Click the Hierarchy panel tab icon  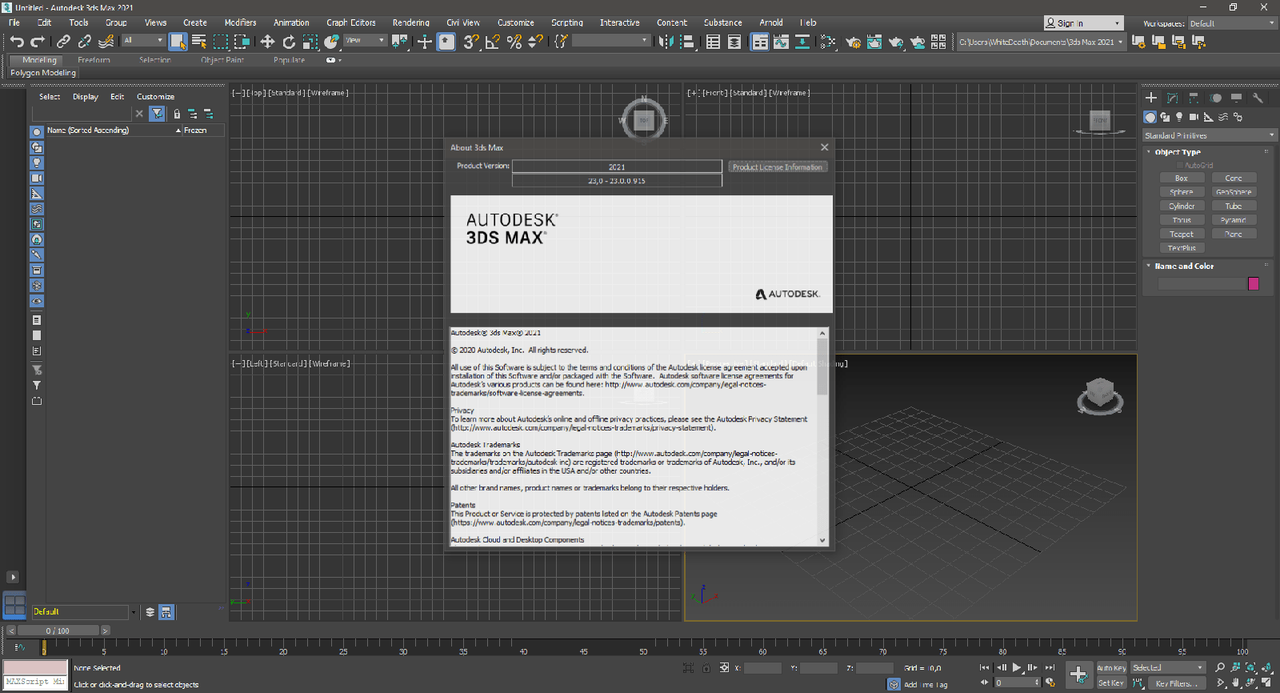[x=1194, y=98]
